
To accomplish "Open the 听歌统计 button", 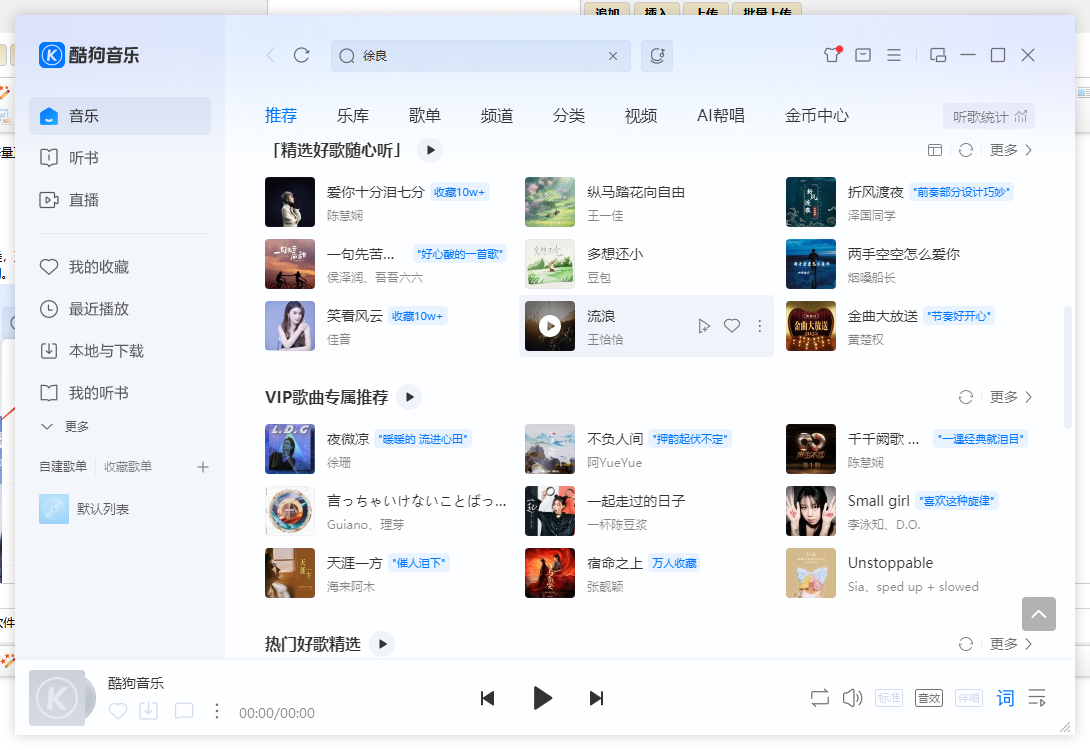I will click(x=989, y=116).
